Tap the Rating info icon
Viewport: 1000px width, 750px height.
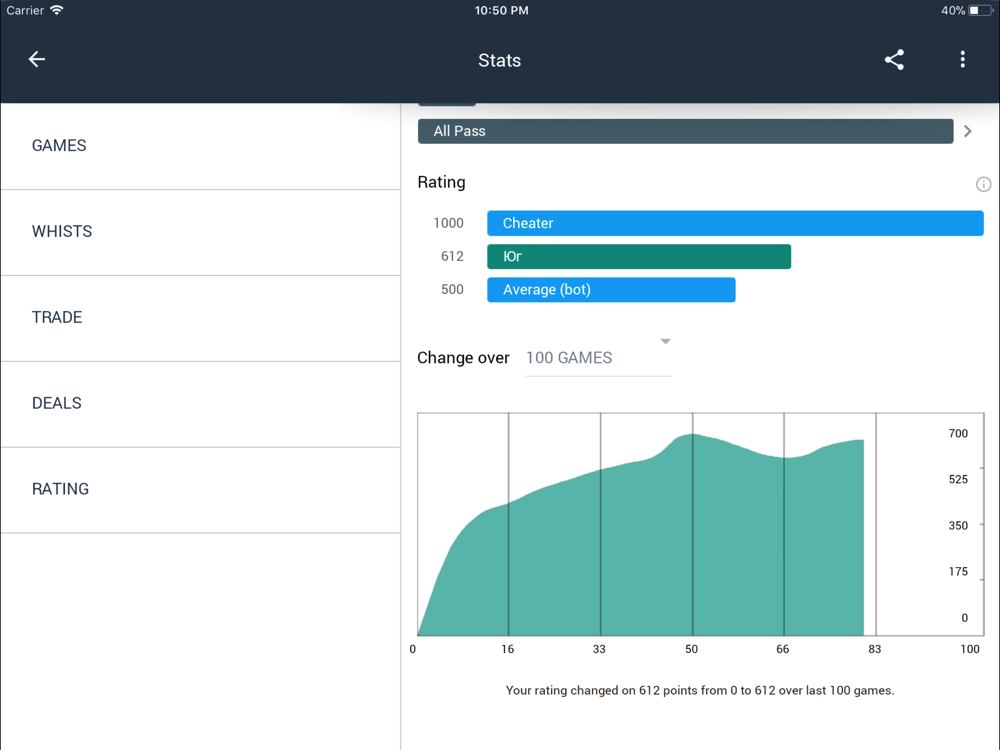[x=983, y=184]
